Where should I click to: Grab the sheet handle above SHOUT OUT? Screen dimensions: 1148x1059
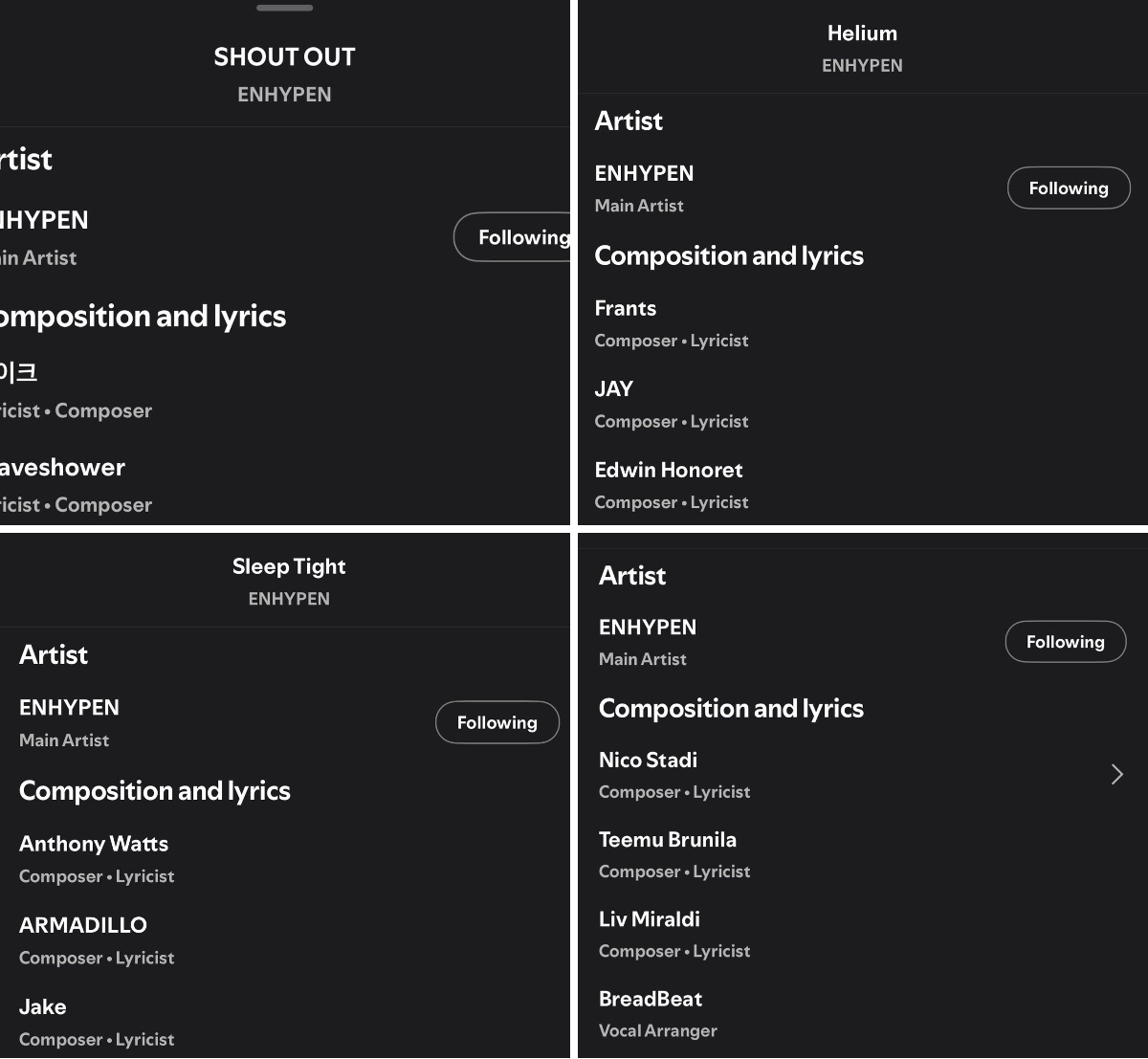pos(285,8)
